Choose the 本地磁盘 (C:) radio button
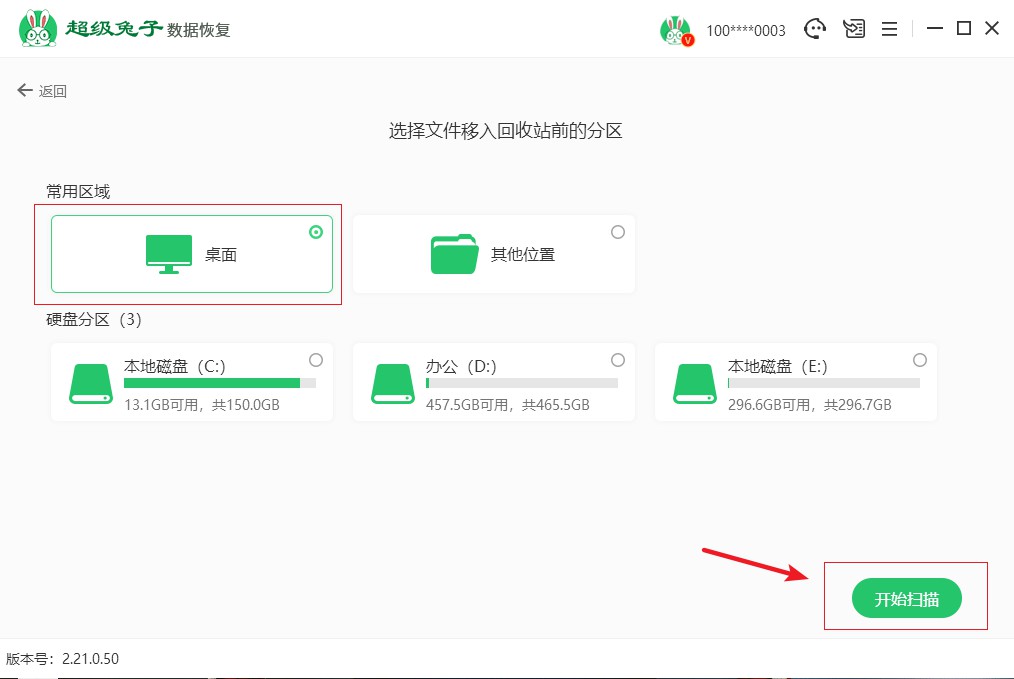 [316, 360]
